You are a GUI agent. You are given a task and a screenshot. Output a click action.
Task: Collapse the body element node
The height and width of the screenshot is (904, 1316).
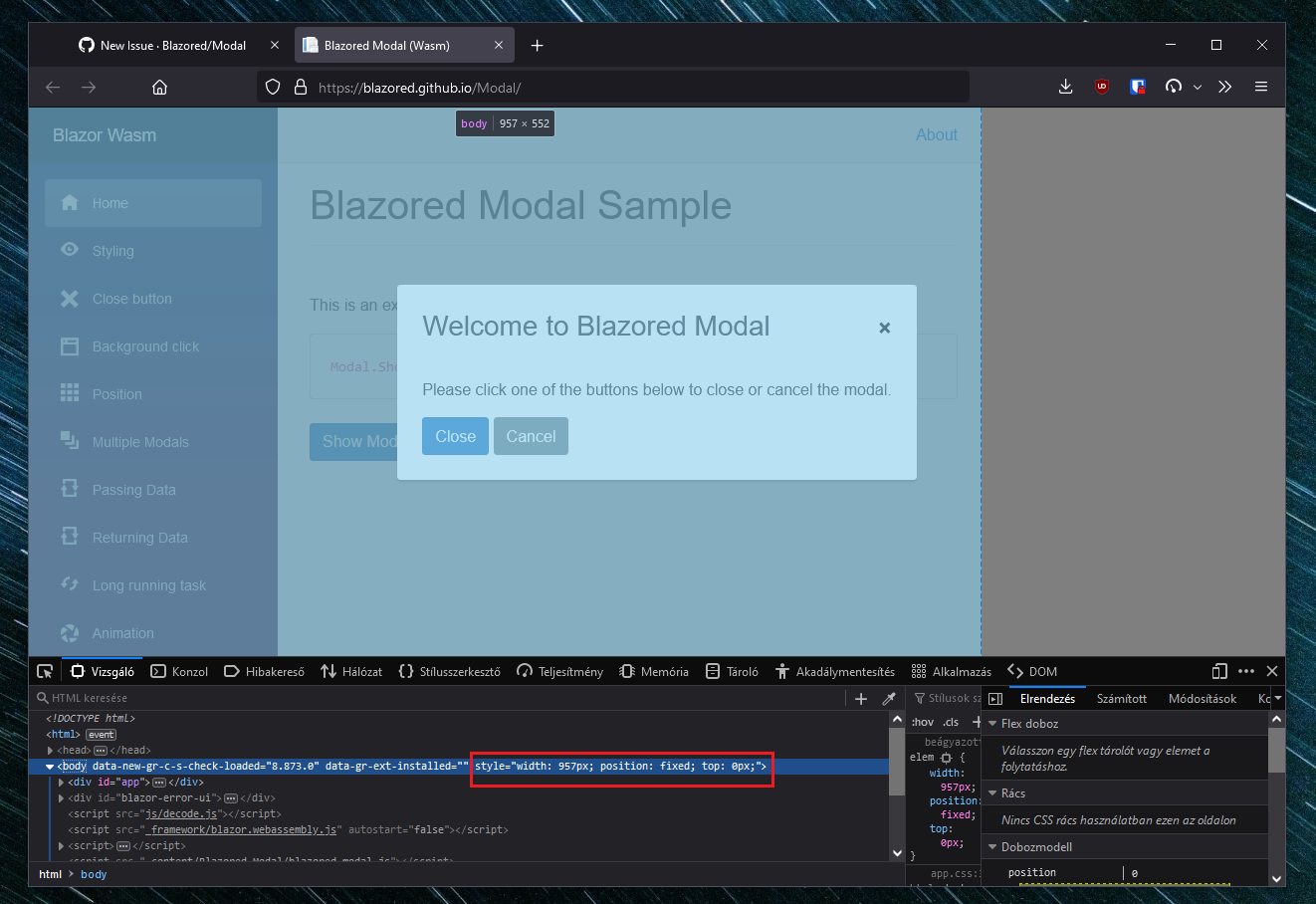(x=50, y=767)
